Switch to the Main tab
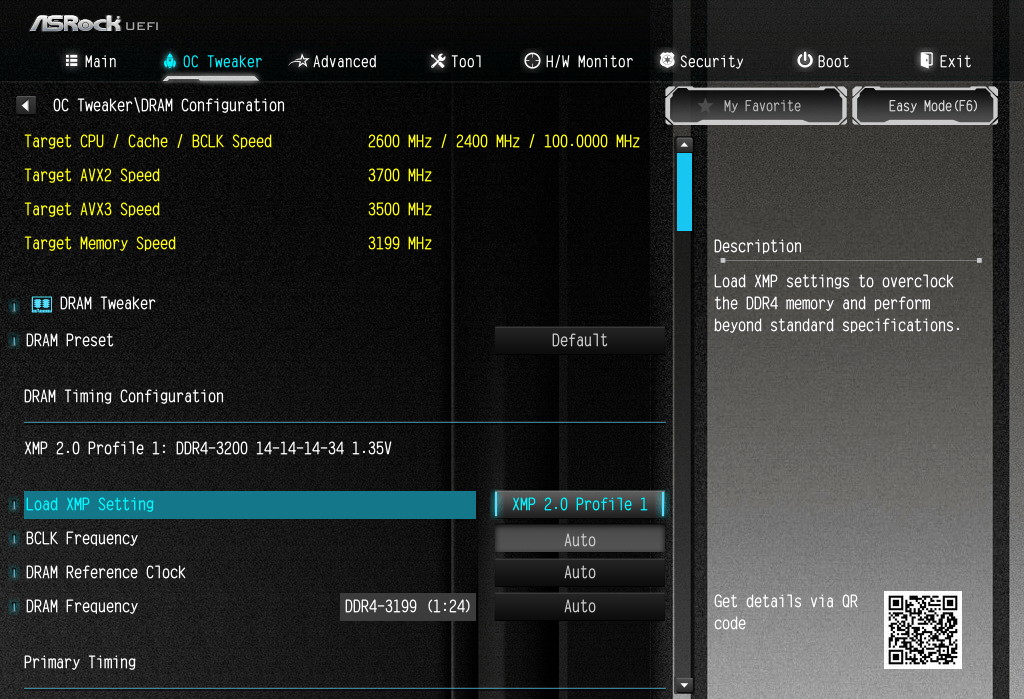Screen dimensions: 1024x699 (x=91, y=61)
